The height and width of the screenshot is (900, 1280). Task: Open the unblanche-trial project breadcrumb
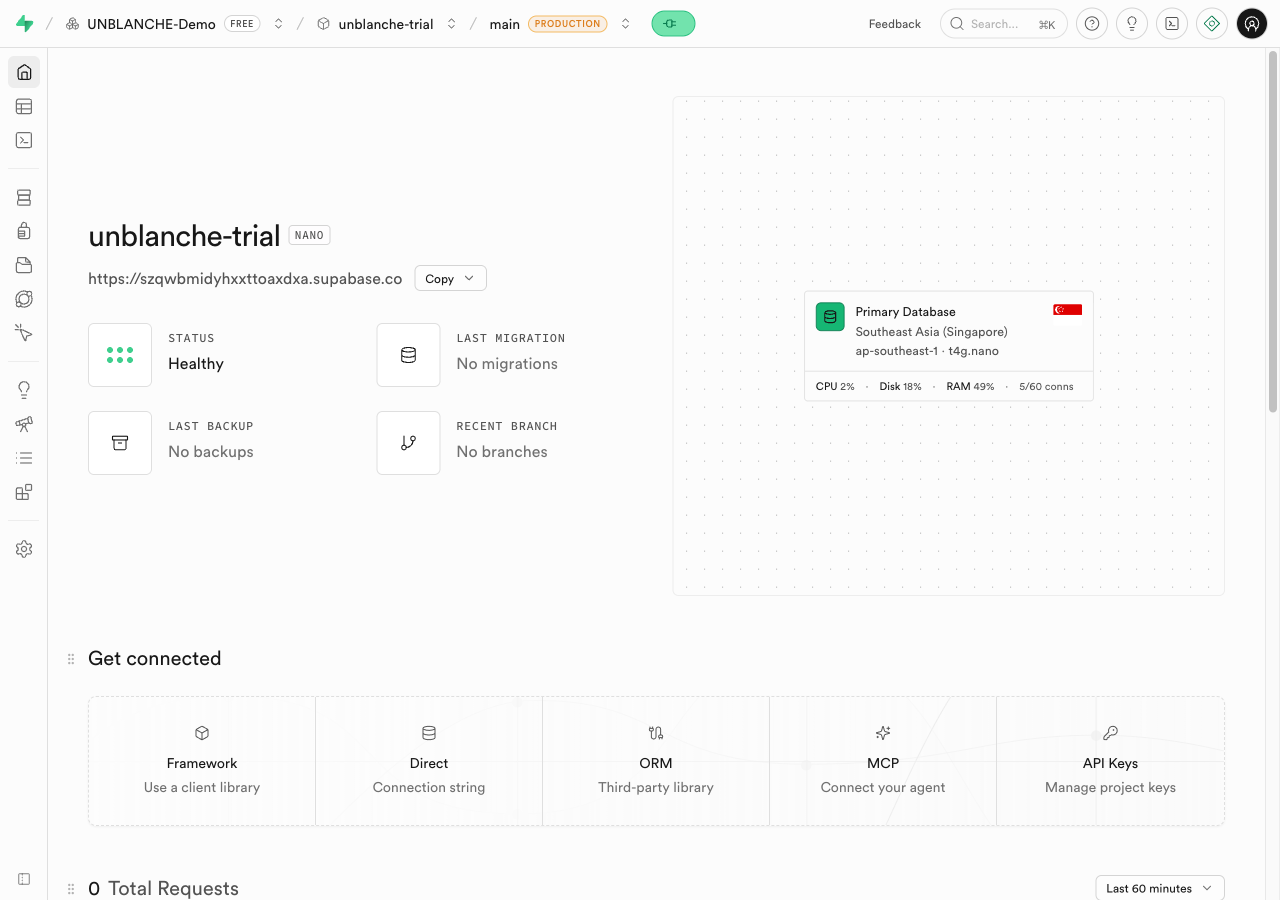point(386,24)
